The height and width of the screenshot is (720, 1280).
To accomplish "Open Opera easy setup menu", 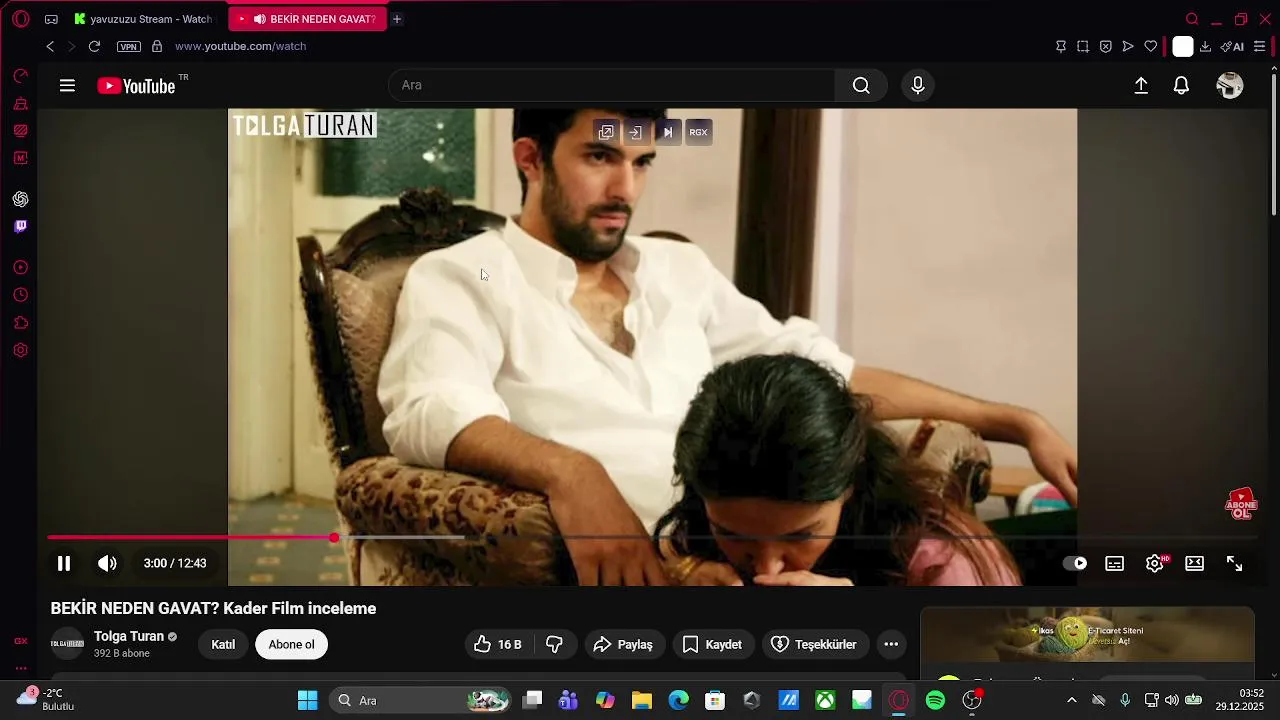I will pyautogui.click(x=1259, y=46).
